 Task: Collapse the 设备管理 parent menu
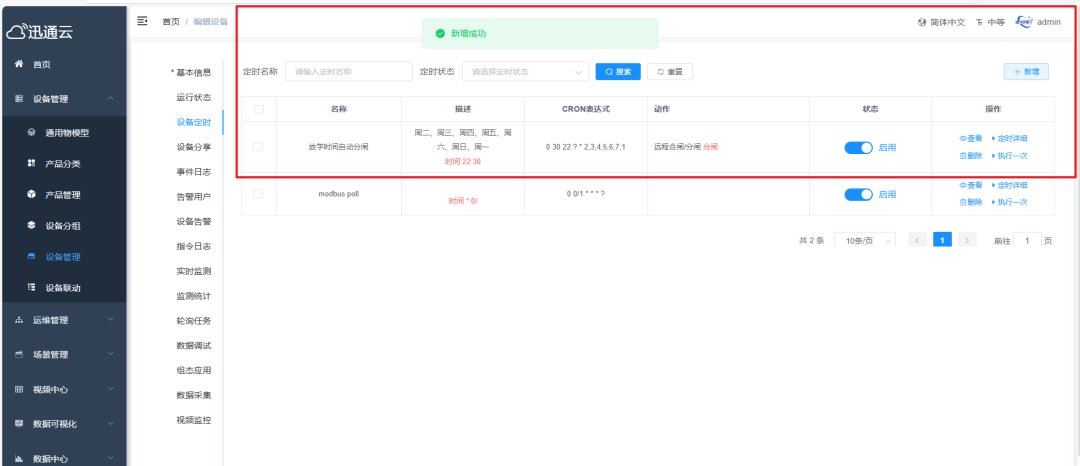point(63,99)
